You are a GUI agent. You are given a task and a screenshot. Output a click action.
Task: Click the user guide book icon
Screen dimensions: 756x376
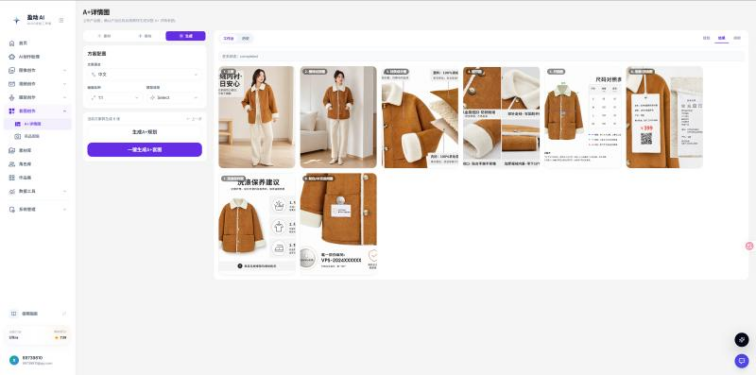(x=14, y=314)
